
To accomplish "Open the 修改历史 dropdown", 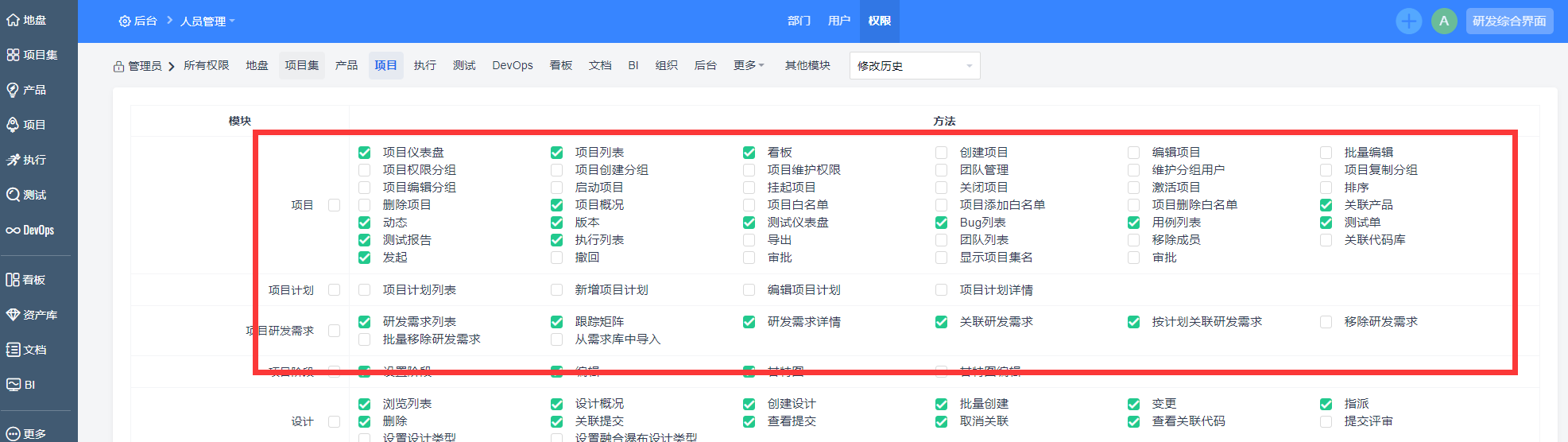I will [x=914, y=66].
